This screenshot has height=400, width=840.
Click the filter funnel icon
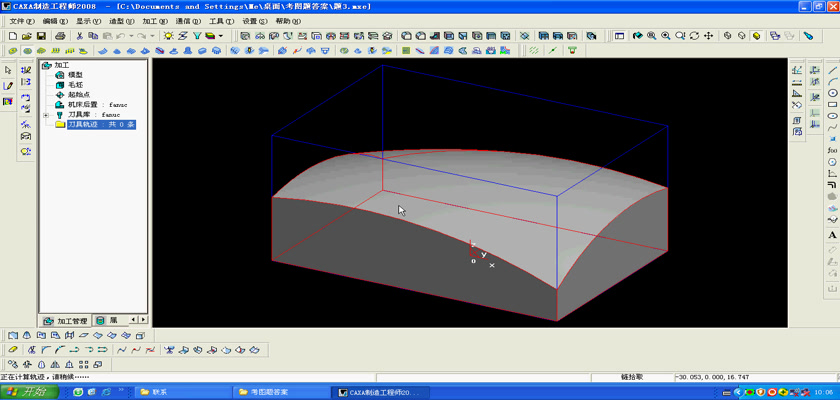pyautogui.click(x=197, y=36)
